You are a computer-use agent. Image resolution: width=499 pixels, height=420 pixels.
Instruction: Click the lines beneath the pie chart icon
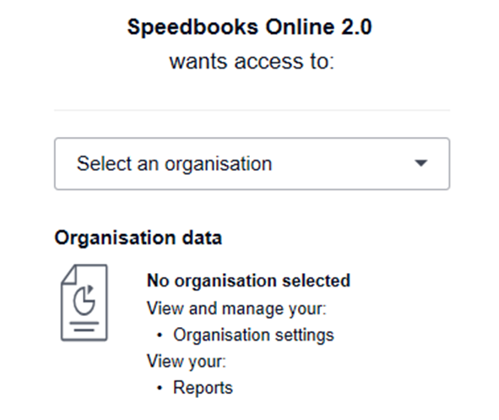point(84,326)
